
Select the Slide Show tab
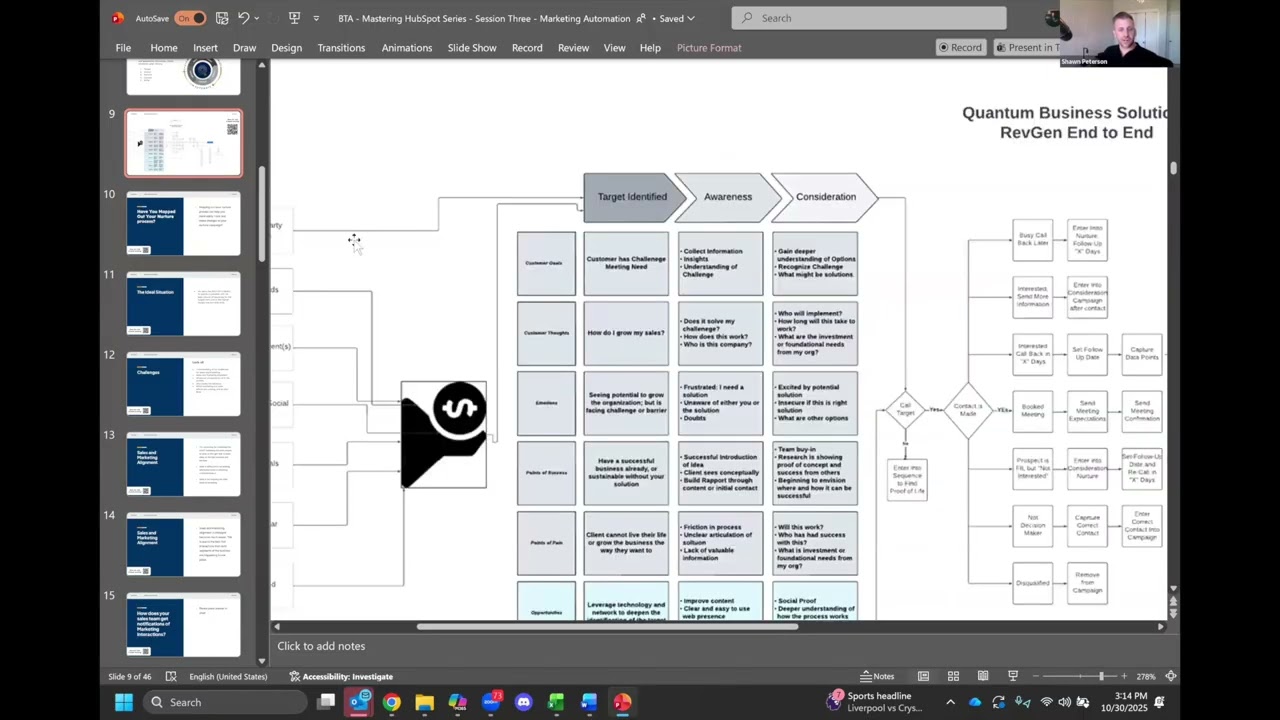[x=472, y=47]
